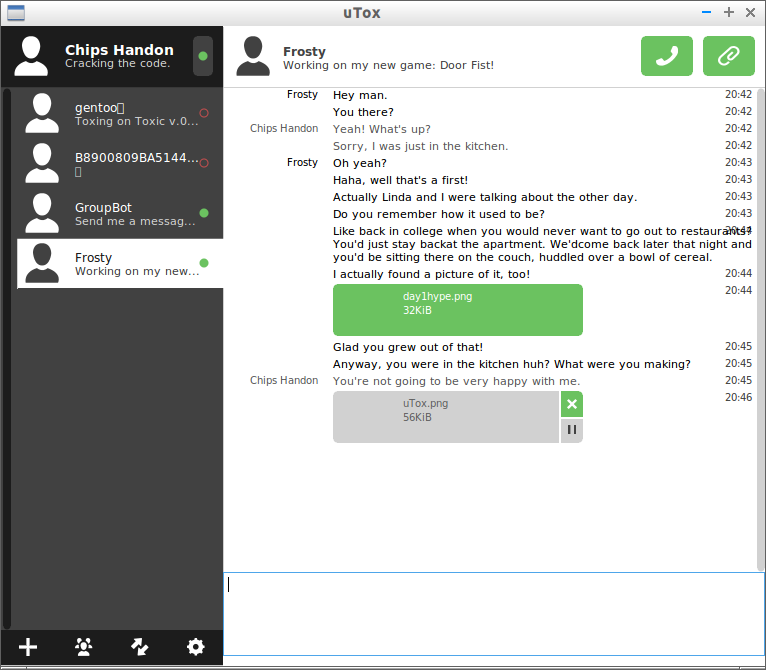Add a new friend with plus icon
The width and height of the screenshot is (766, 670).
click(x=28, y=647)
